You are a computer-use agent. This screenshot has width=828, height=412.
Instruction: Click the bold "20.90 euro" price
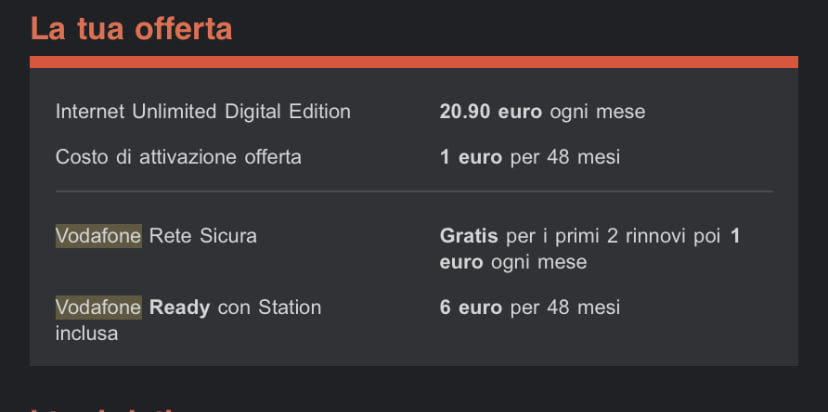tap(491, 112)
